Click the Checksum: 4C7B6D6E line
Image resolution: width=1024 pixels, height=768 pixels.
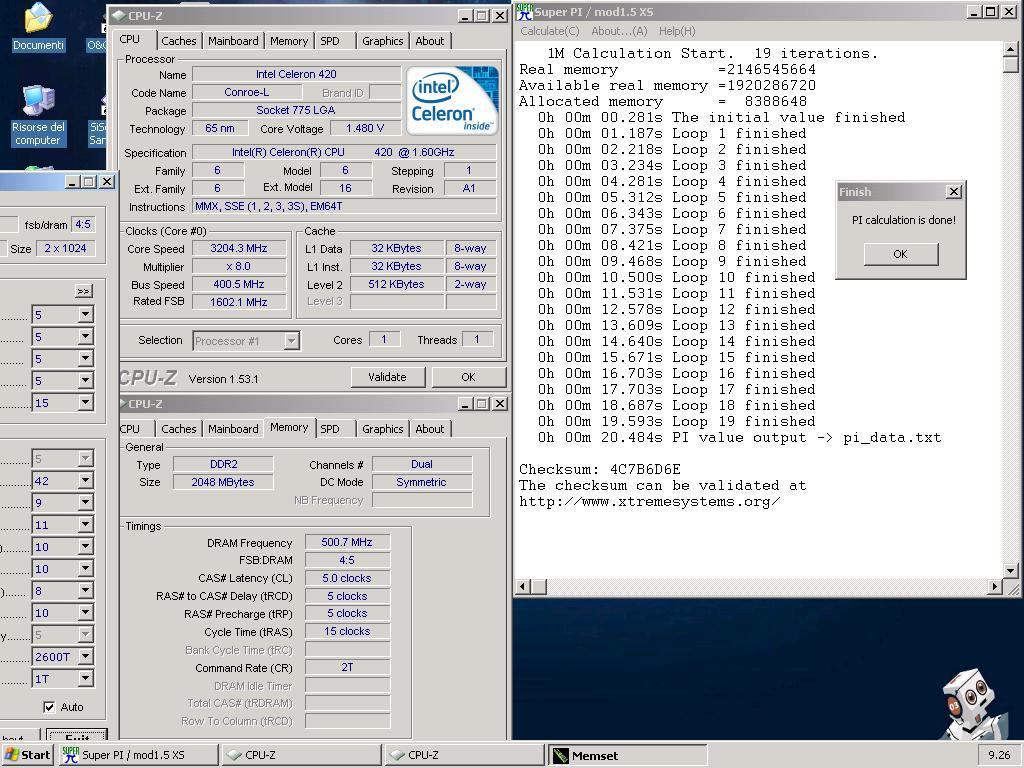tap(600, 470)
